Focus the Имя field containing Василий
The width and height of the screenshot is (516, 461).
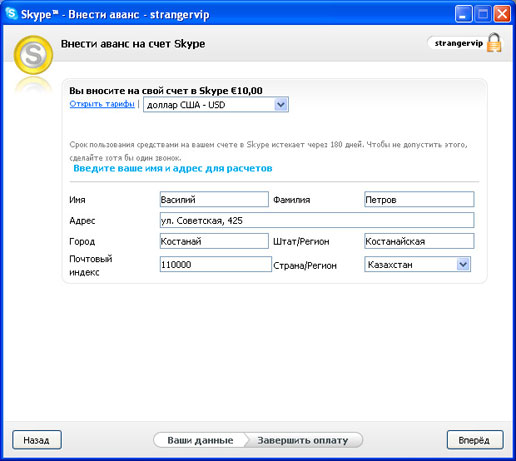tap(214, 199)
